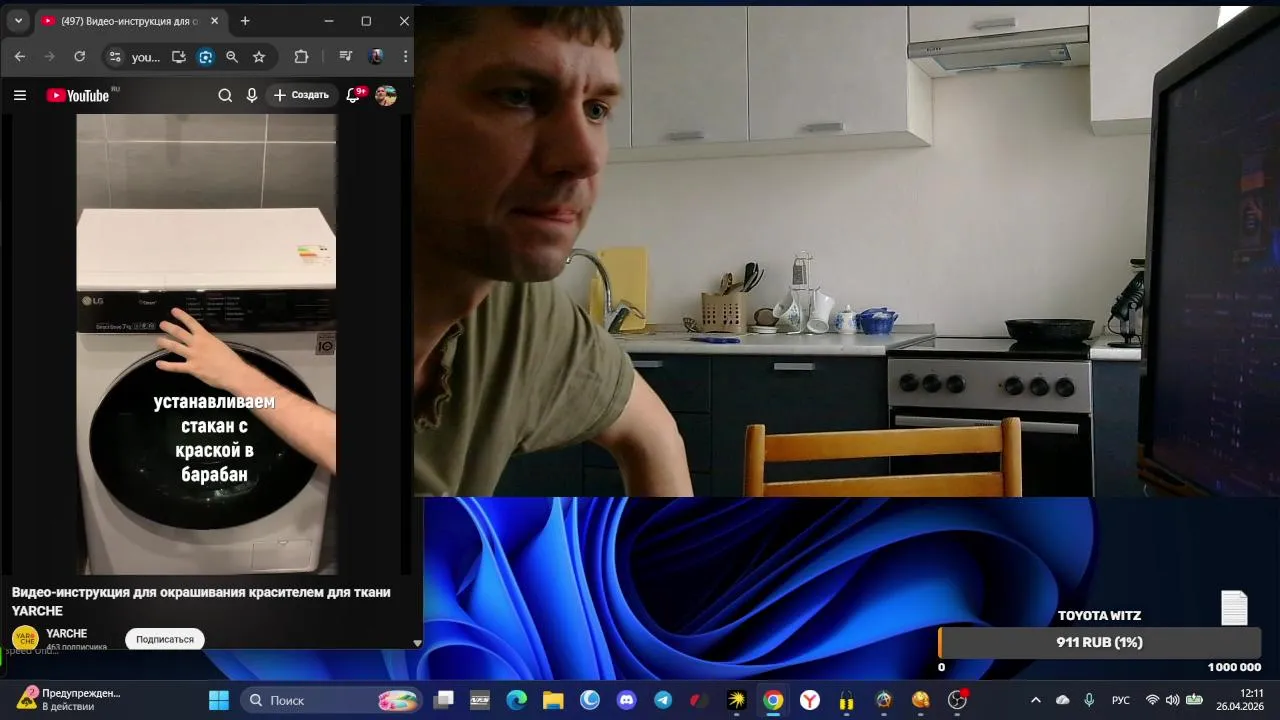Open the cloud tray icon

click(1062, 700)
